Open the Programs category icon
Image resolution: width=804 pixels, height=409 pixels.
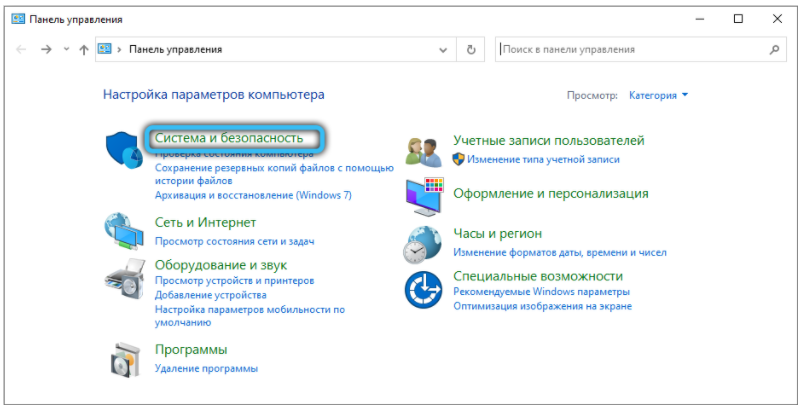click(125, 357)
